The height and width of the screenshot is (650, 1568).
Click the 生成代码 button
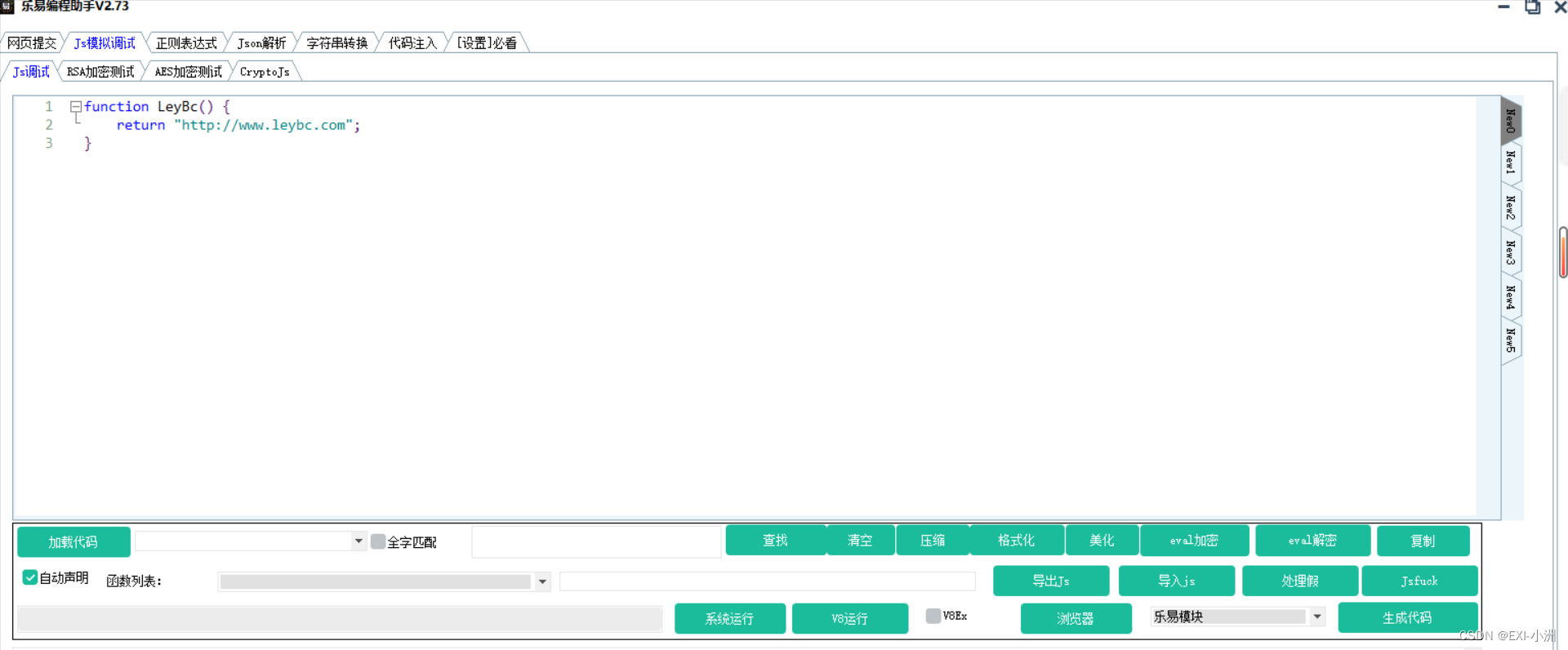[x=1407, y=617]
